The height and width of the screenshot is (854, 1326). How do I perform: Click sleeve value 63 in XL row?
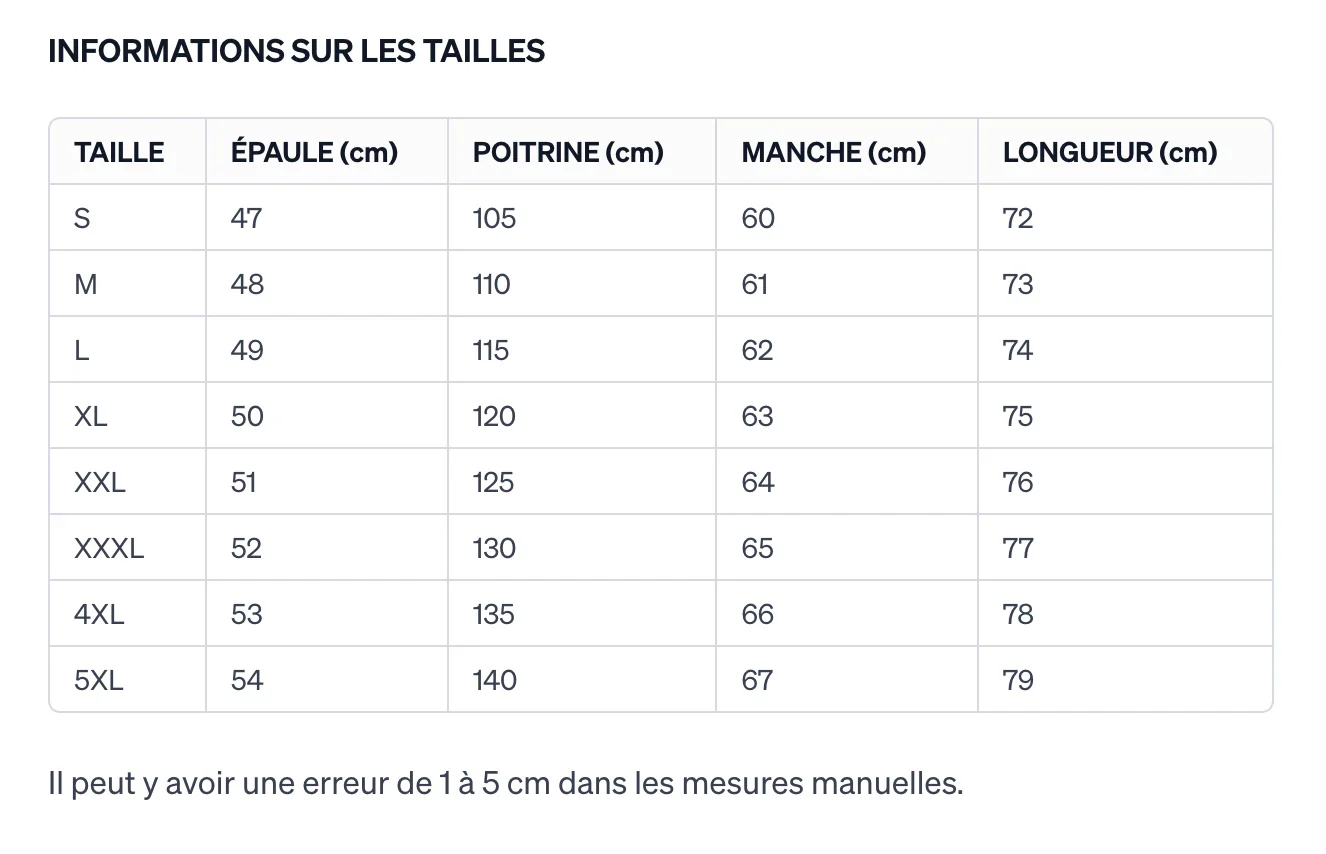pos(758,416)
